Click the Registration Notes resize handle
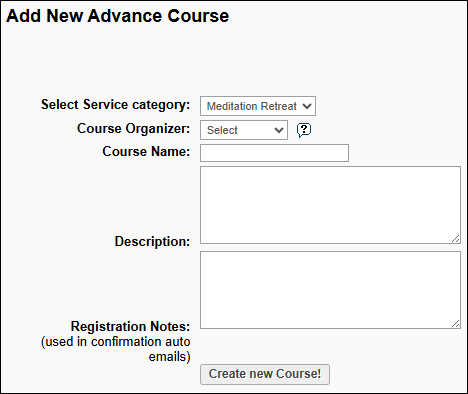This screenshot has width=468, height=394. point(456,323)
